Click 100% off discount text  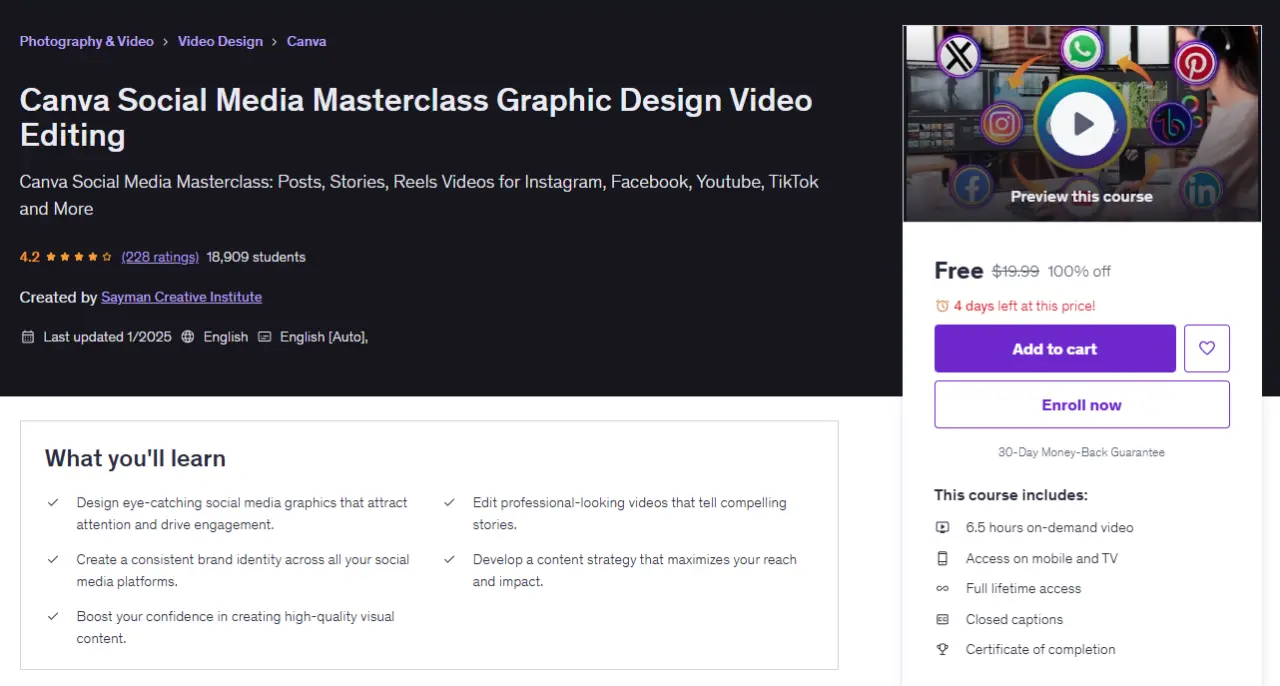(x=1079, y=271)
